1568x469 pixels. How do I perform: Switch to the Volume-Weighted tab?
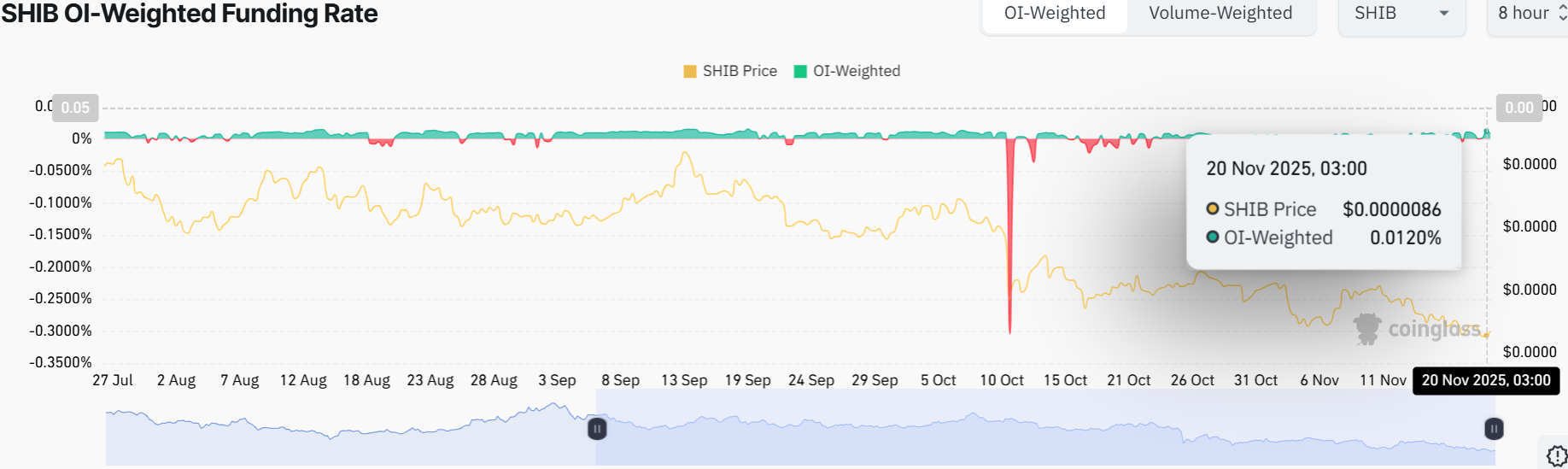pos(1220,14)
